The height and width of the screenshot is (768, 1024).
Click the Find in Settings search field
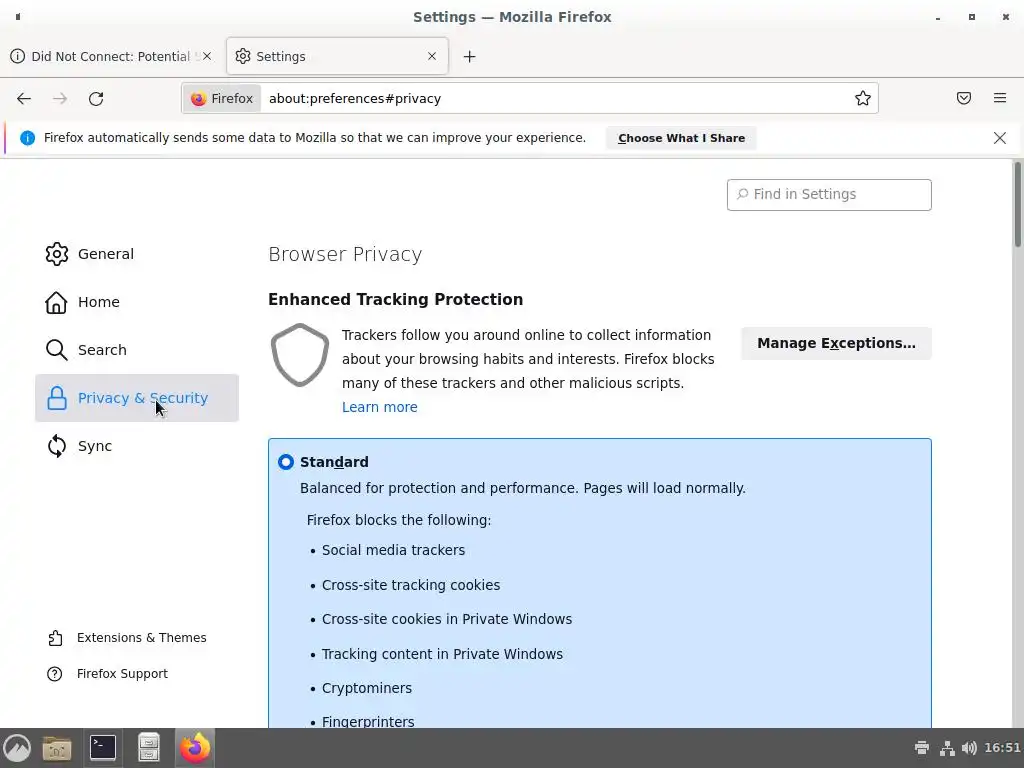[x=829, y=195]
